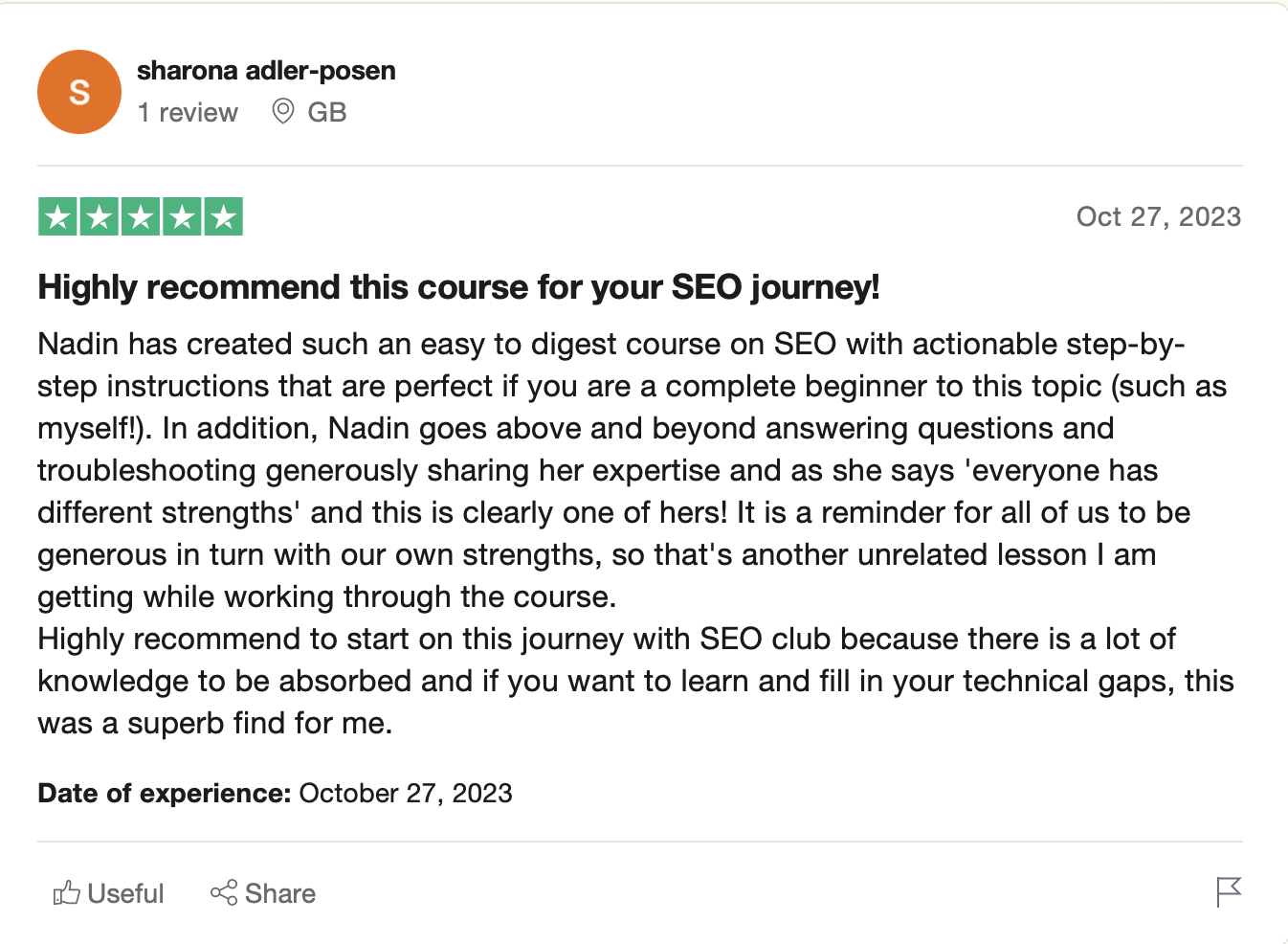Click the second green rating star
The width and height of the screenshot is (1288, 944).
pyautogui.click(x=100, y=217)
